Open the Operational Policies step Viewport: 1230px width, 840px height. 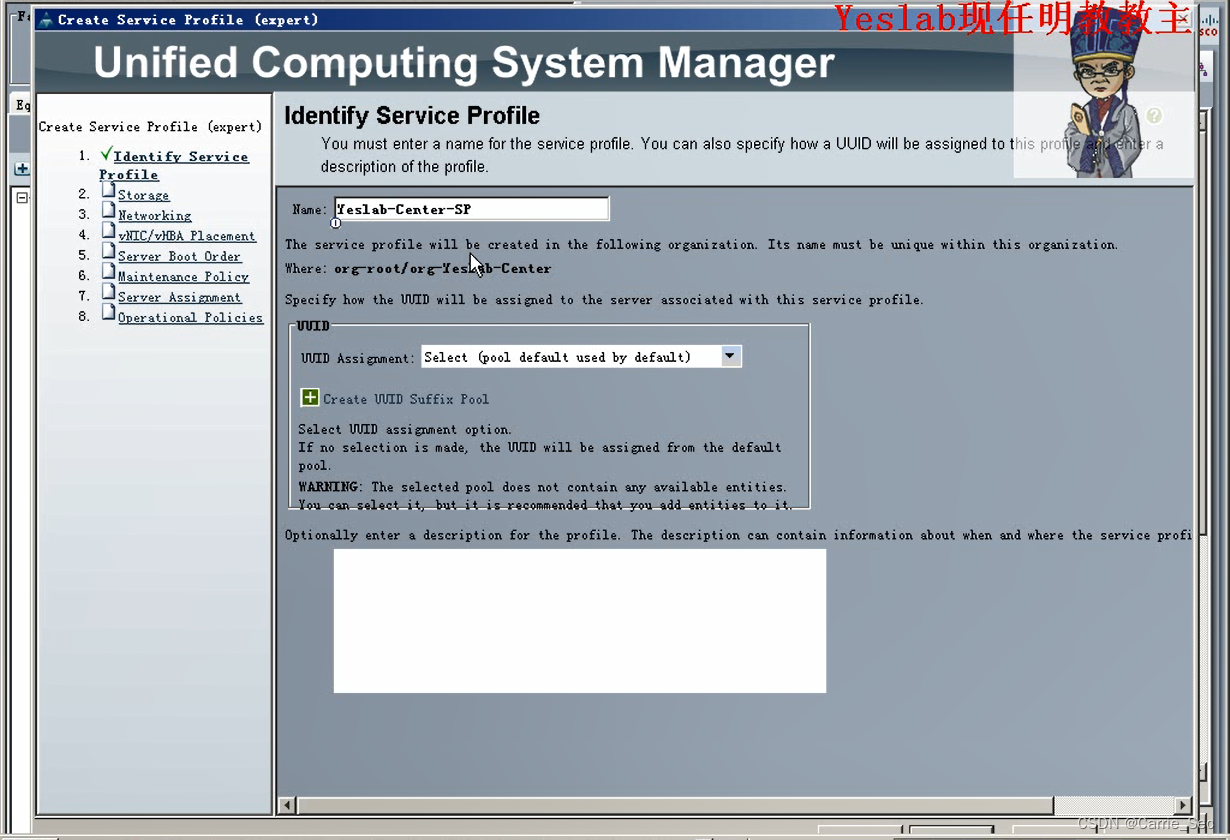[x=190, y=317]
